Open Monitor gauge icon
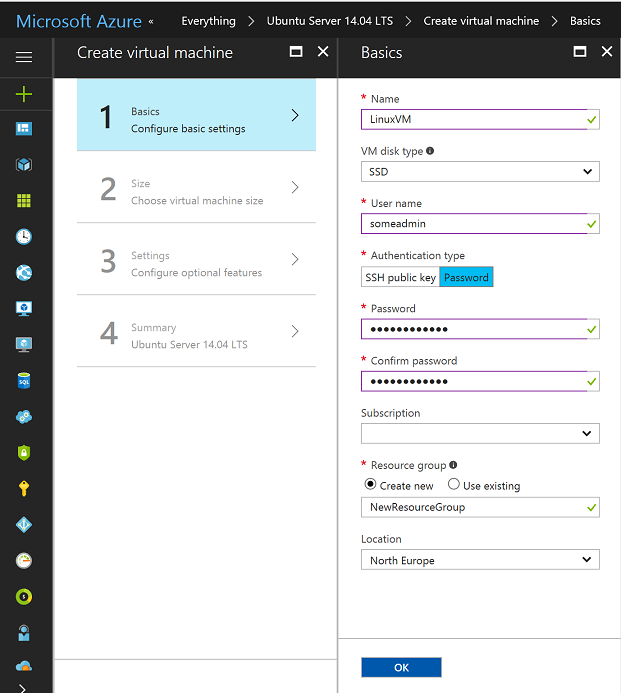Image resolution: width=621 pixels, height=693 pixels. [x=24, y=561]
